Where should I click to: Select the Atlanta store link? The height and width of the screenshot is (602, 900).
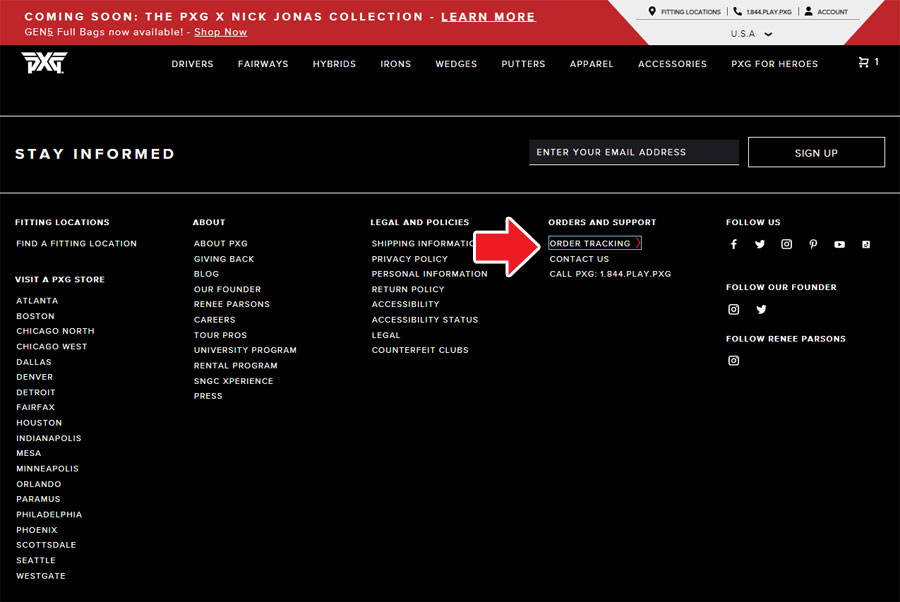37,301
